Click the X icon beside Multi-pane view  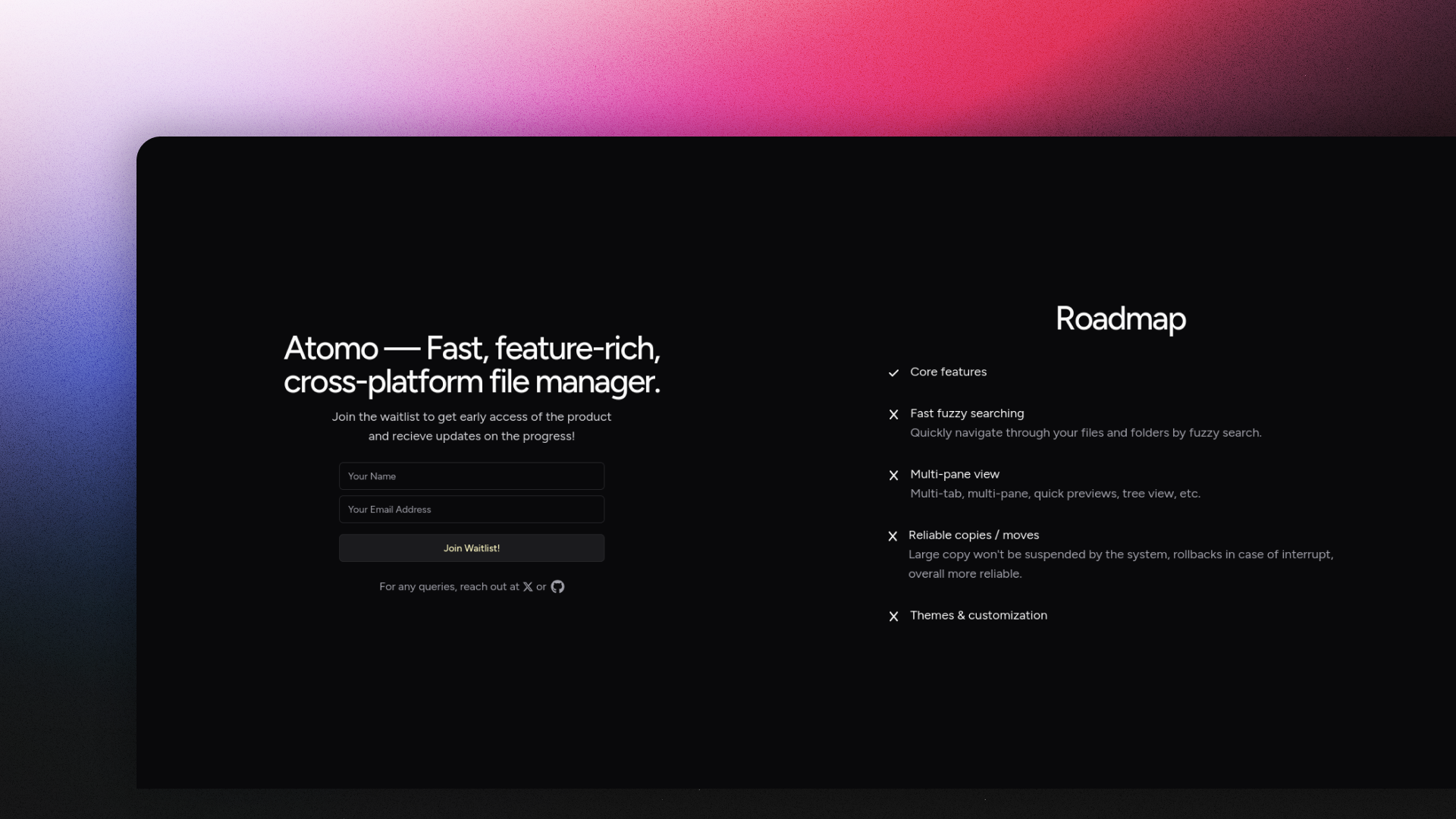(893, 475)
